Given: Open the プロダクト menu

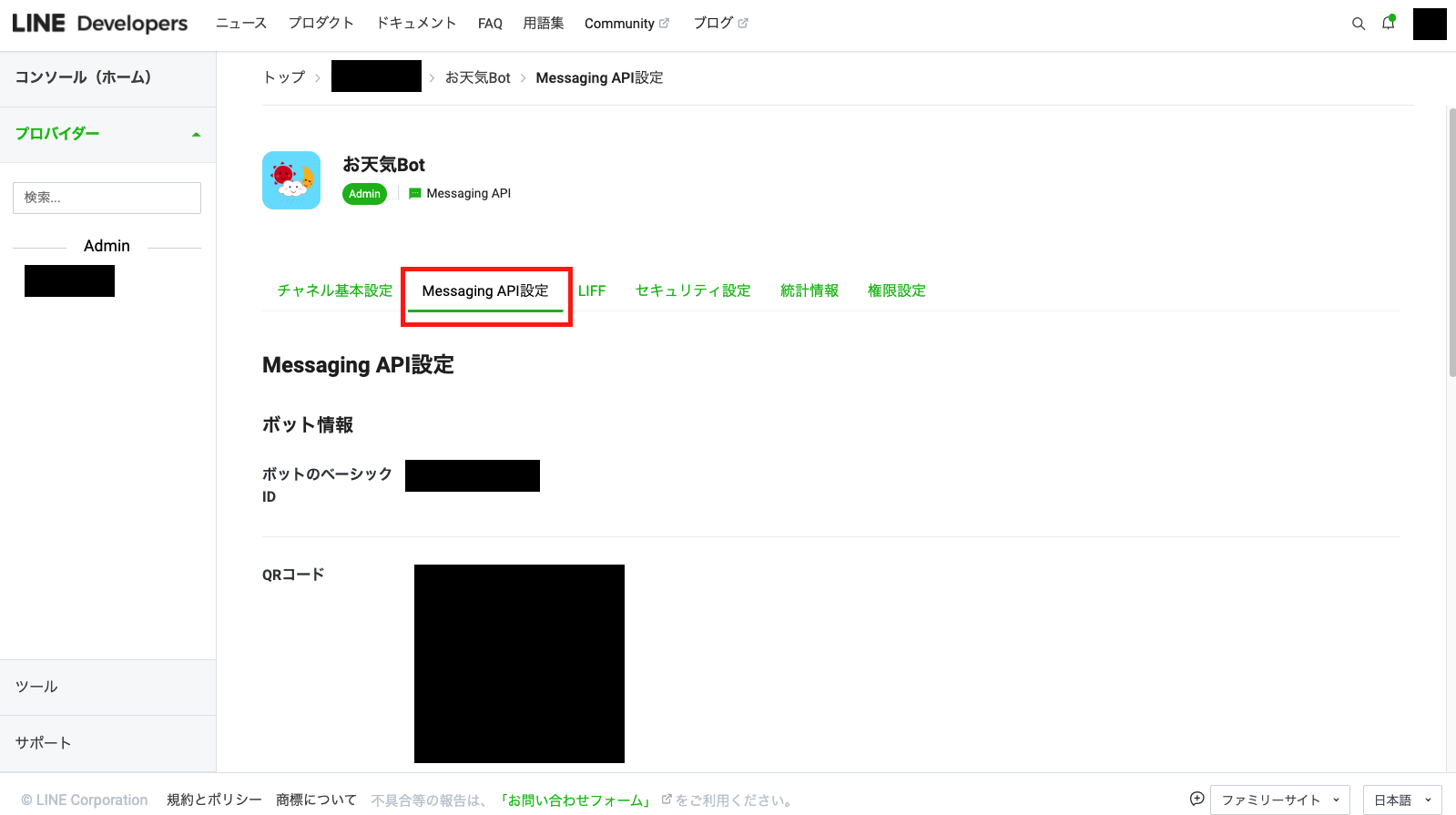Looking at the screenshot, I should click(321, 24).
